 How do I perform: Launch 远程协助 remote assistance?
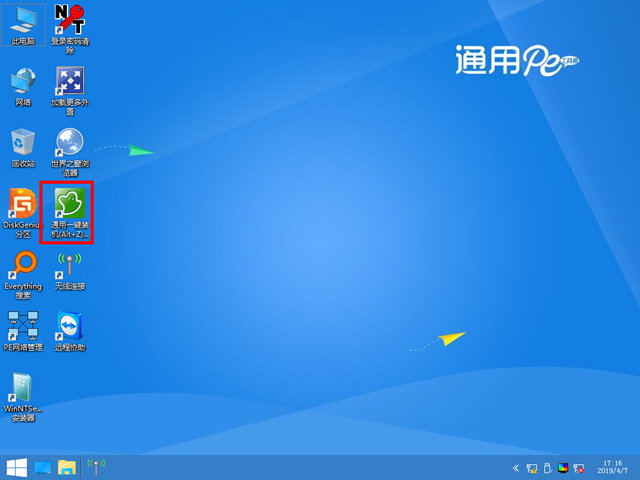click(69, 327)
